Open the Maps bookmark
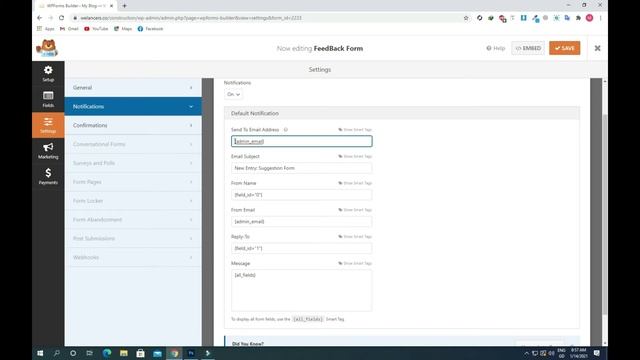The height and width of the screenshot is (360, 640). tap(123, 29)
